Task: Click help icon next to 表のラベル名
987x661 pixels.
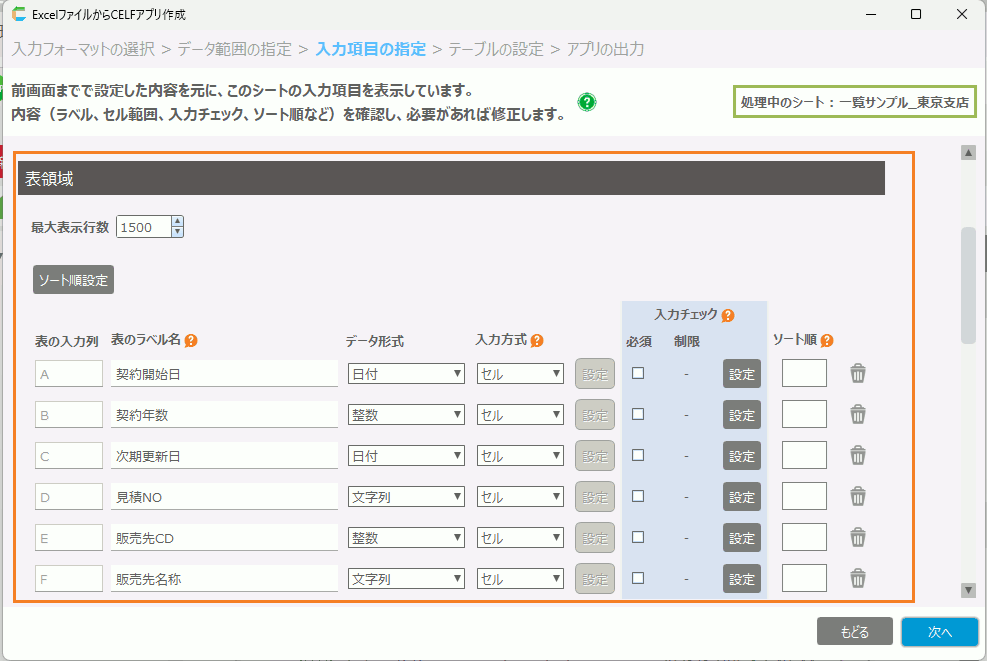Action: click(x=191, y=340)
